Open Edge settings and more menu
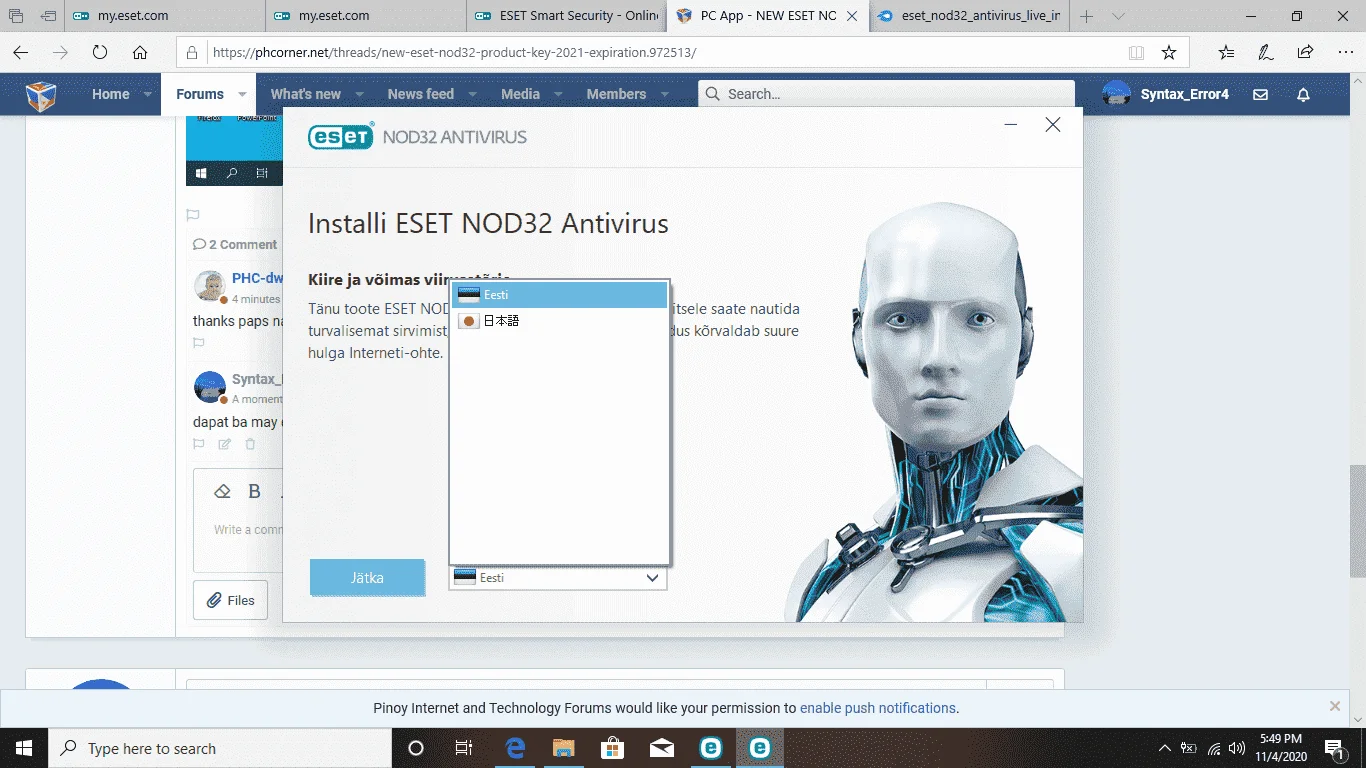Viewport: 1366px width, 768px height. pos(1344,53)
